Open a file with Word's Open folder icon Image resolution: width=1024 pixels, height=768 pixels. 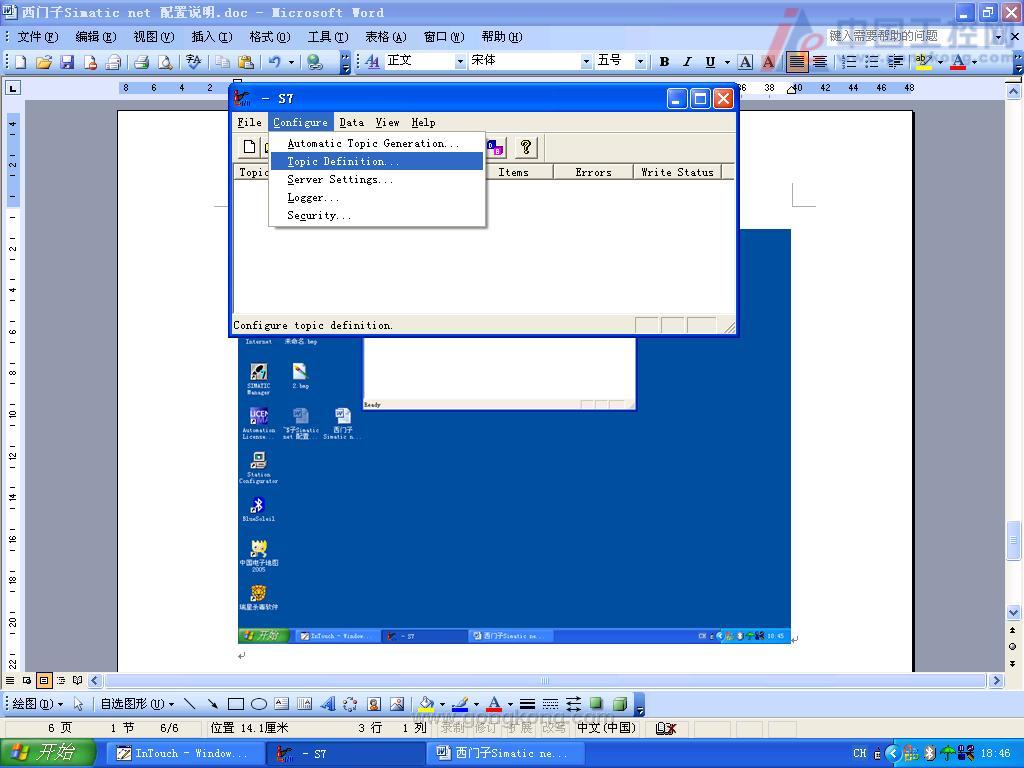click(x=44, y=62)
